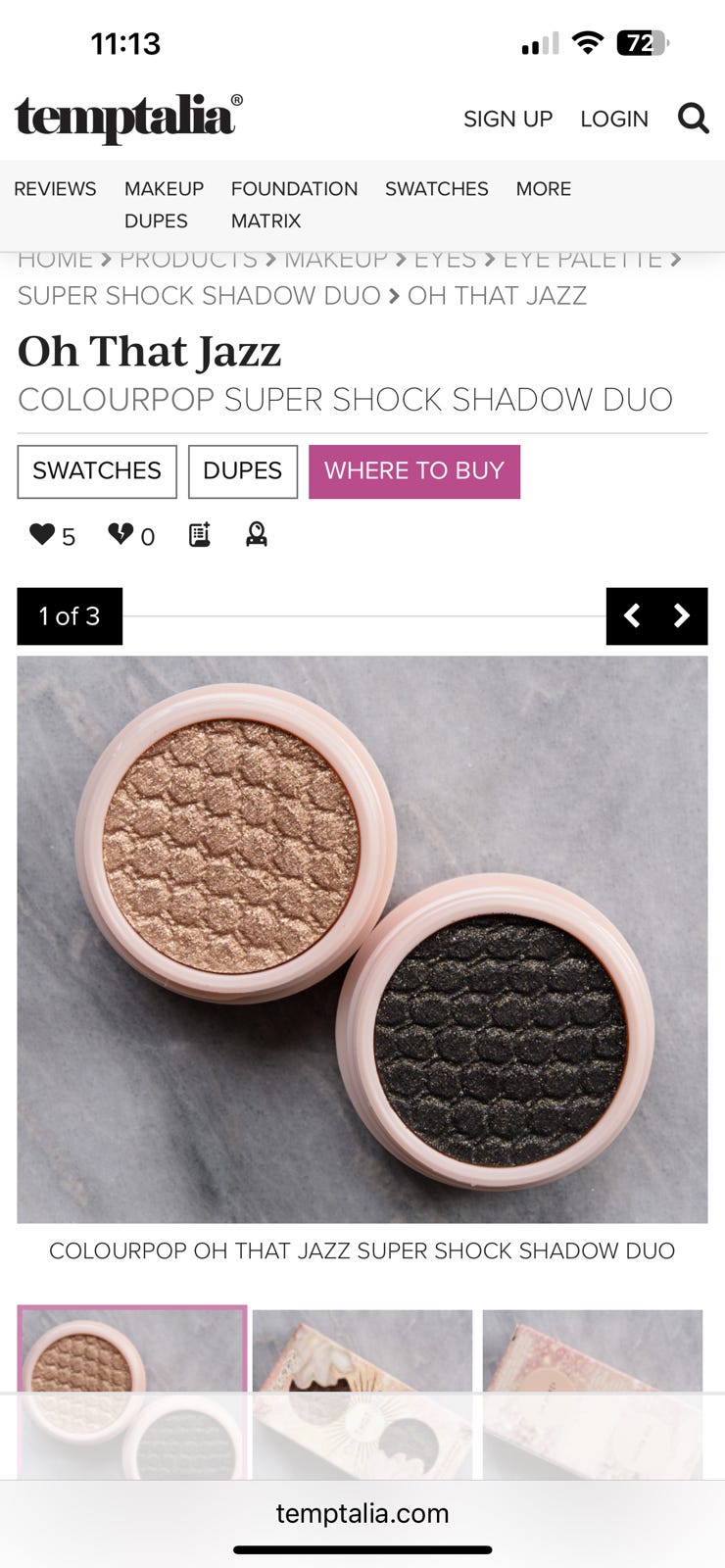Tap the DUPES outlined button

pyautogui.click(x=243, y=471)
